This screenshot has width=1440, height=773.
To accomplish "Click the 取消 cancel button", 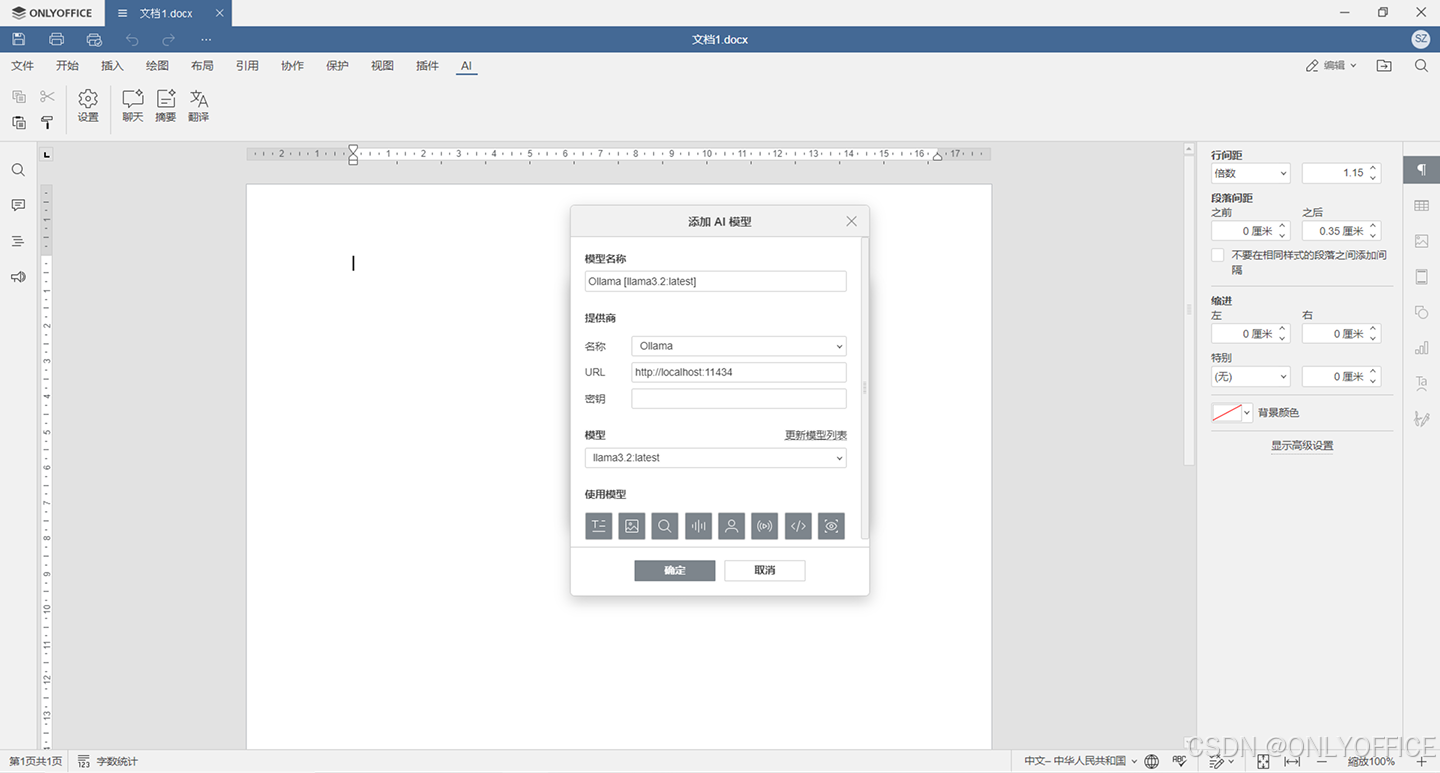I will [765, 570].
